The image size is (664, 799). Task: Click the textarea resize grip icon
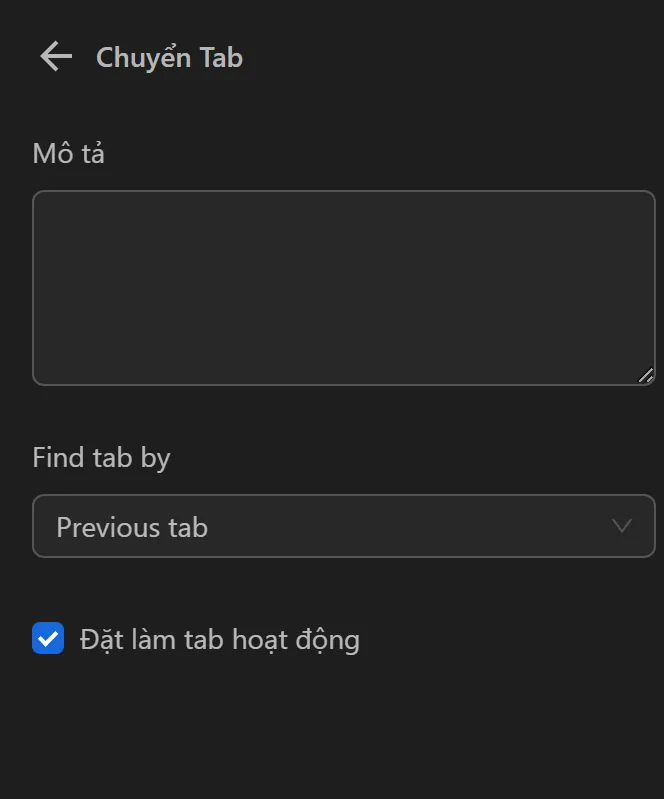[x=646, y=376]
